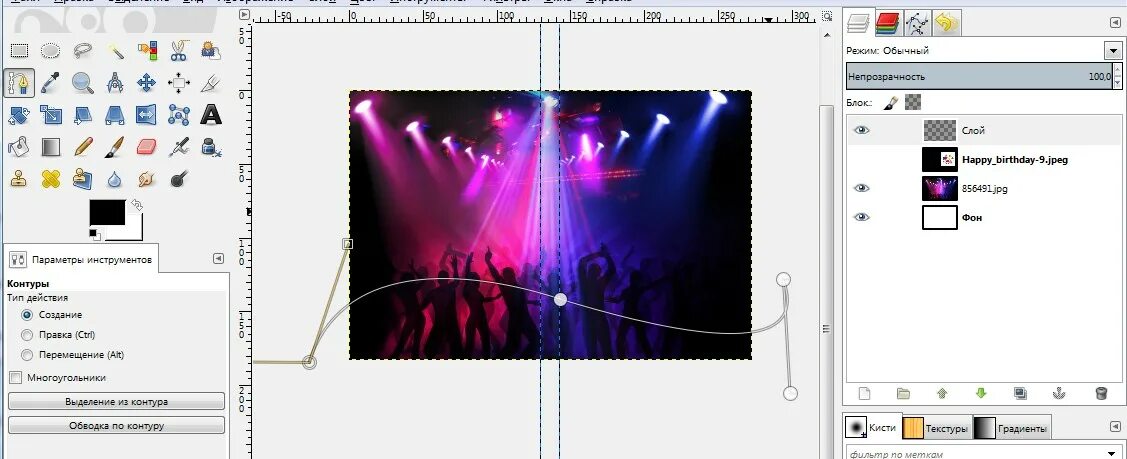This screenshot has height=459, width=1127.
Task: Select the Cage Transform tool
Action: (179, 115)
